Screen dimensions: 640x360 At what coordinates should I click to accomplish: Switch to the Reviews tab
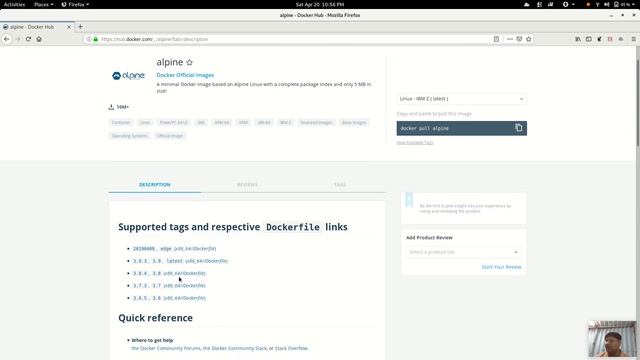click(247, 184)
